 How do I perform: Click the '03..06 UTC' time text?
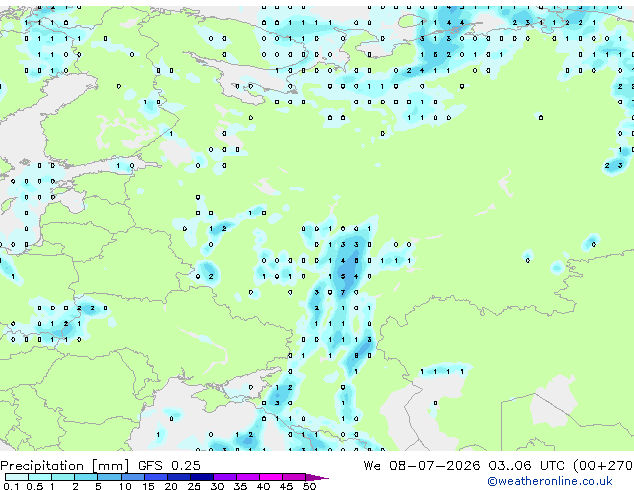tap(526, 465)
